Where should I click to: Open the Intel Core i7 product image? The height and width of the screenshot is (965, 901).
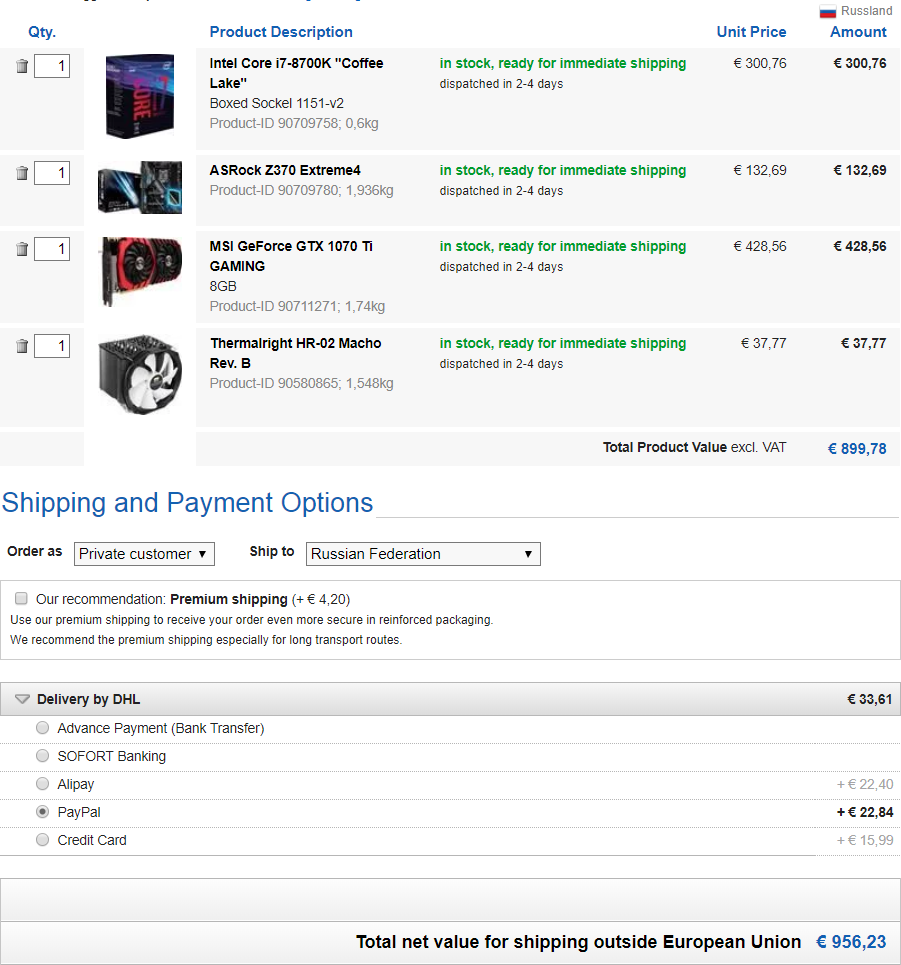click(x=140, y=95)
